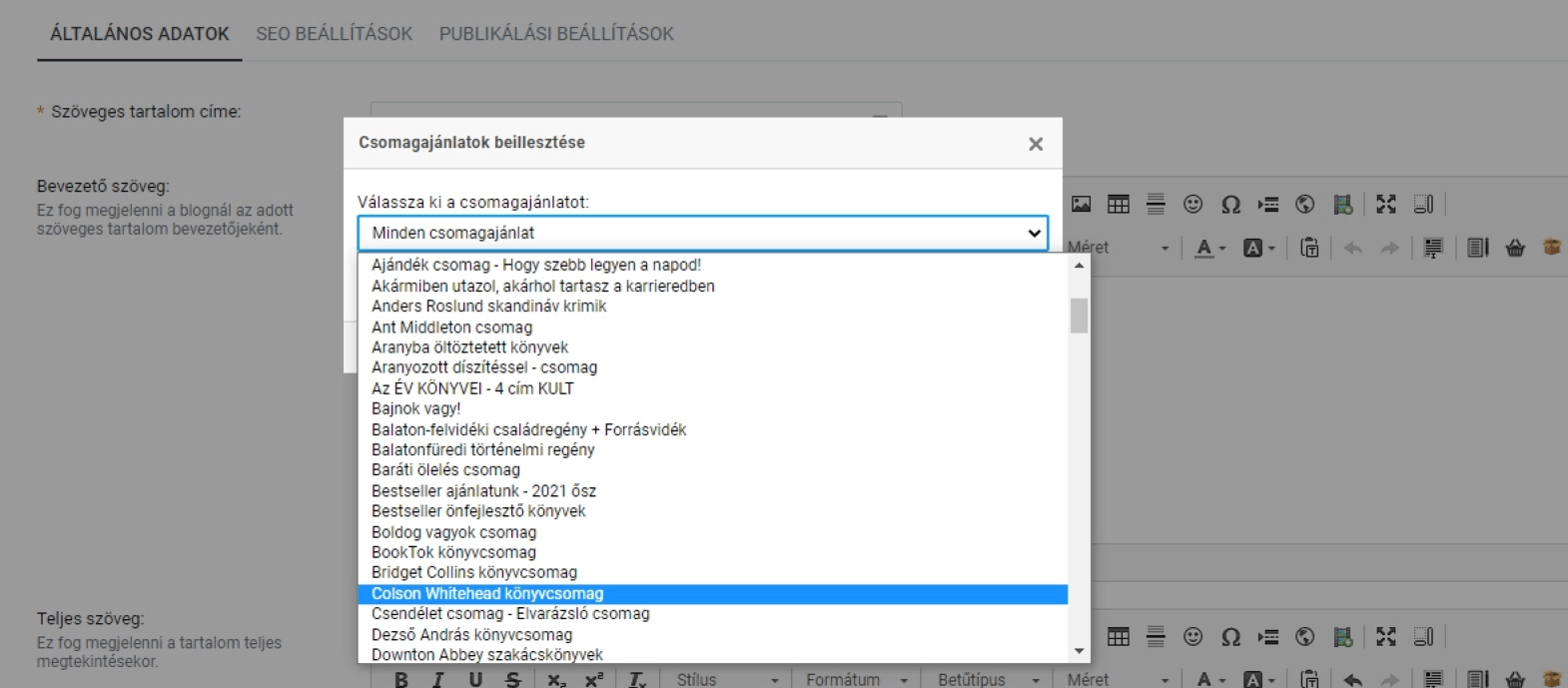Choose Bridget Collins könyvcsomag option
This screenshot has width=1568, height=688.
(713, 572)
